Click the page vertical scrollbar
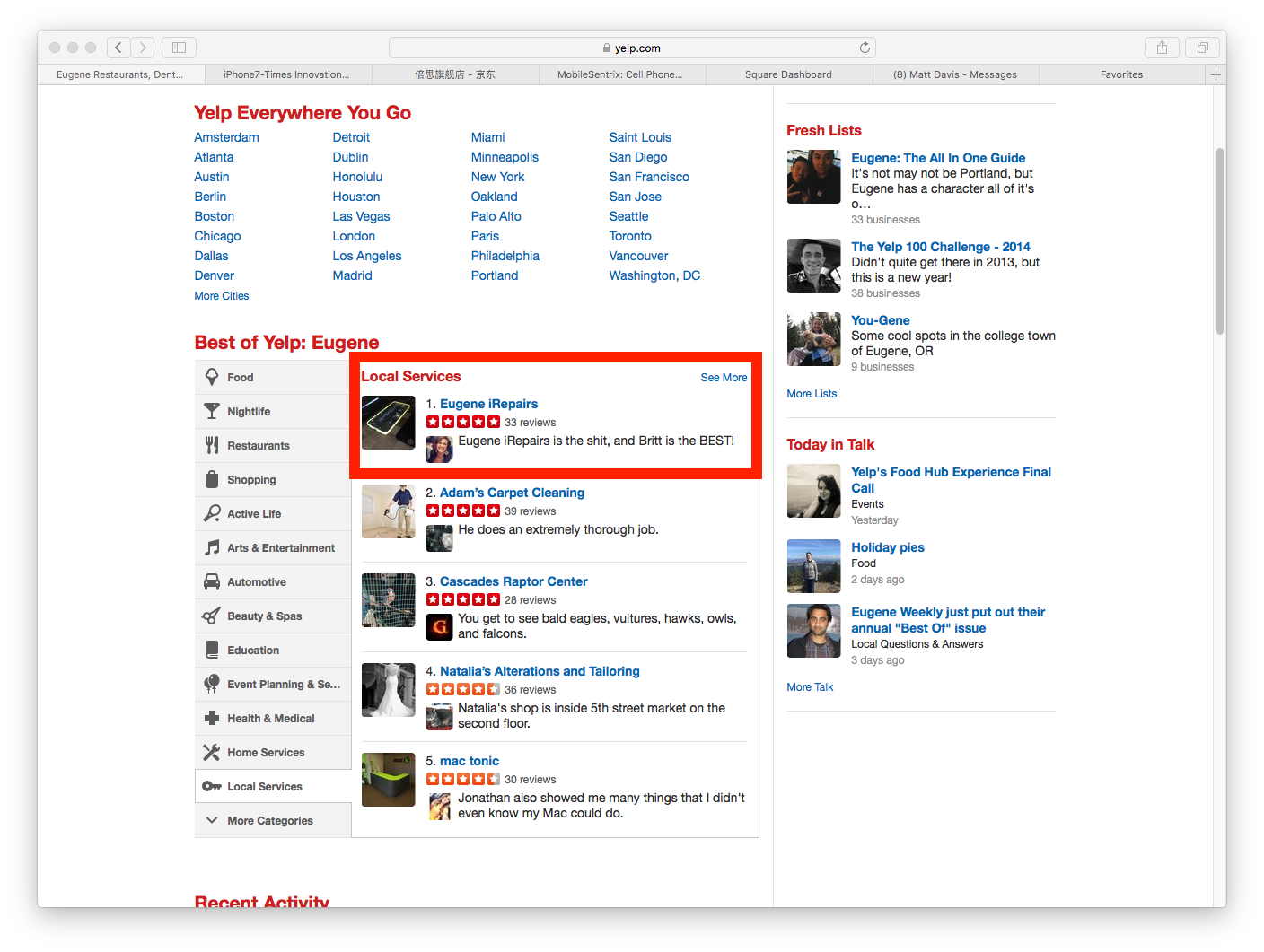 (x=1220, y=242)
